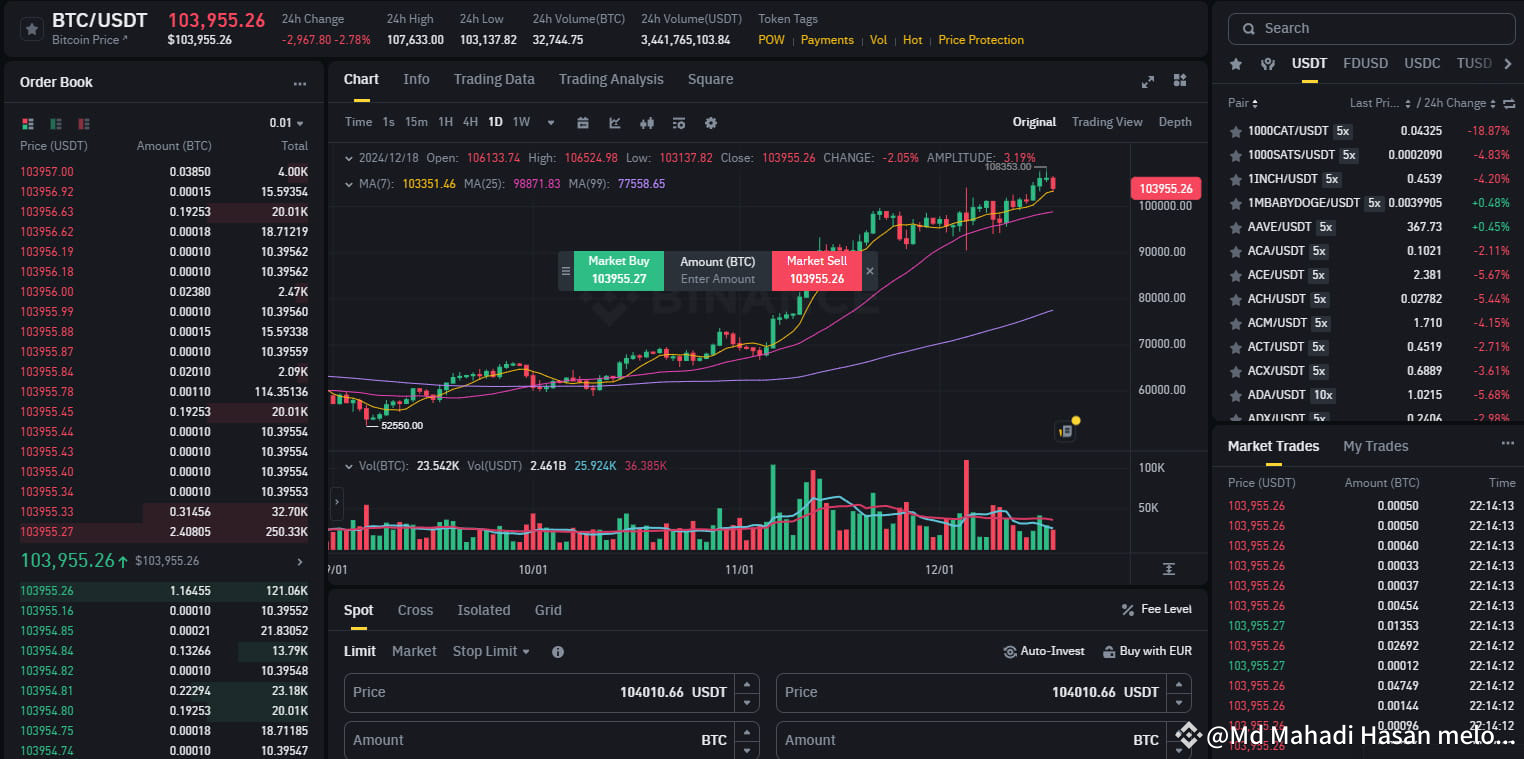Favorite the 1000CAT/USDT pair
The image size is (1524, 759).
1235,131
